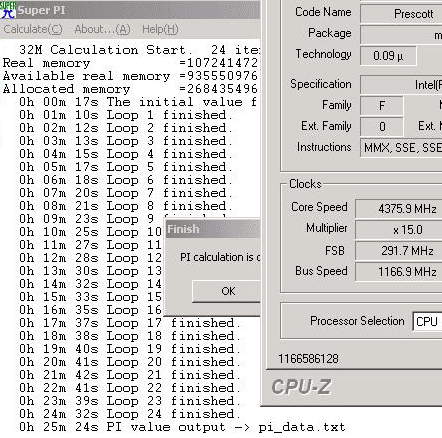The width and height of the screenshot is (442, 438).
Task: Click the Loop 19 finished line
Action: click(x=130, y=349)
